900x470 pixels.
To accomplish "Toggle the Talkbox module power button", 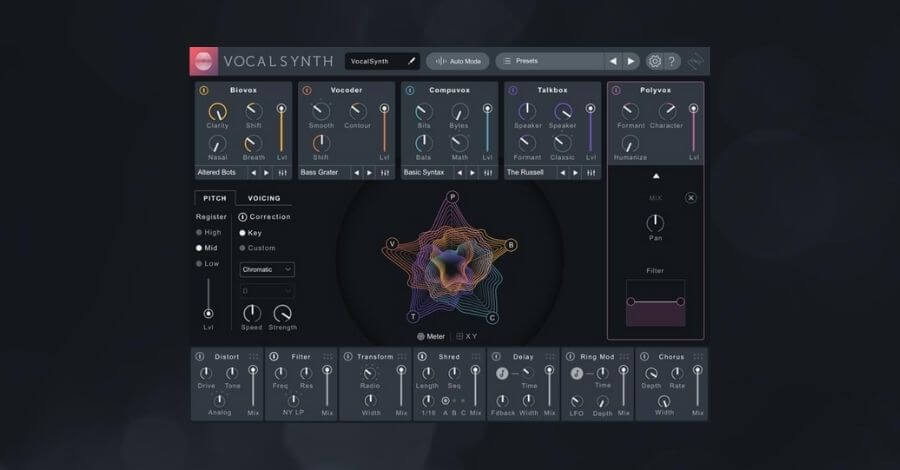I will tap(513, 91).
